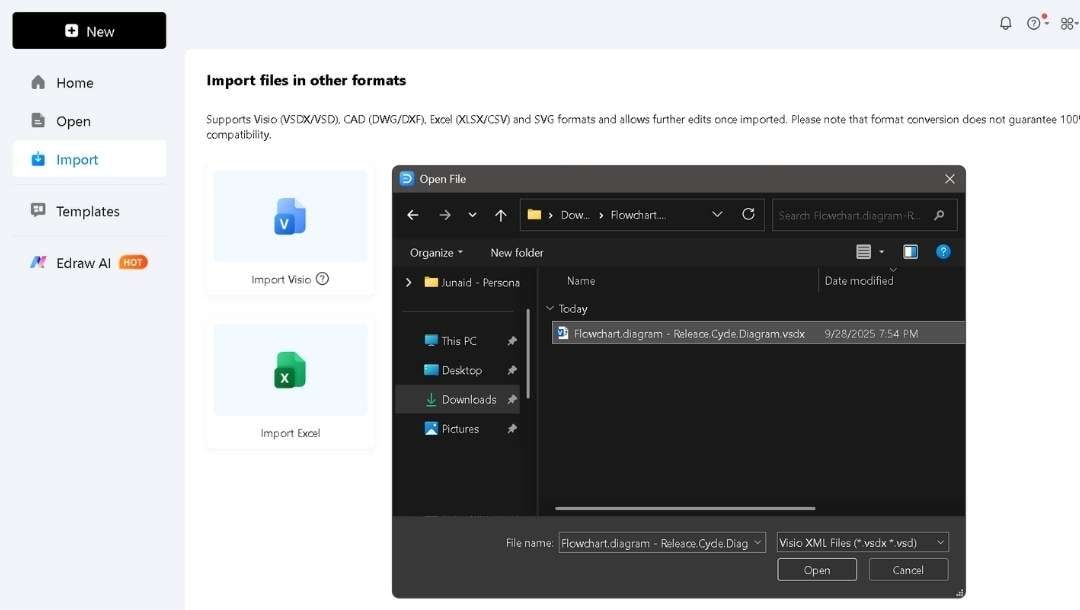Click the Home house icon in sidebar
The image size is (1080, 610).
click(38, 82)
